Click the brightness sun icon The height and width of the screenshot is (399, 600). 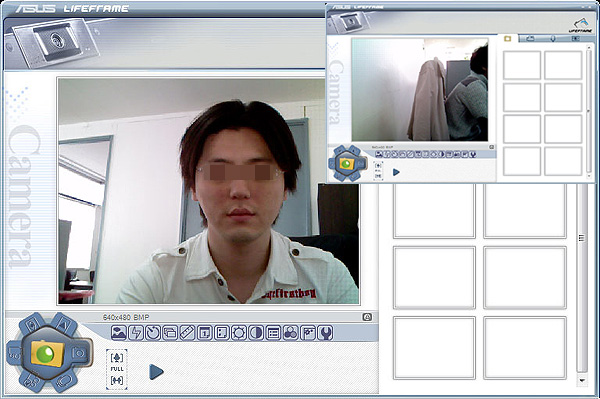(x=239, y=333)
